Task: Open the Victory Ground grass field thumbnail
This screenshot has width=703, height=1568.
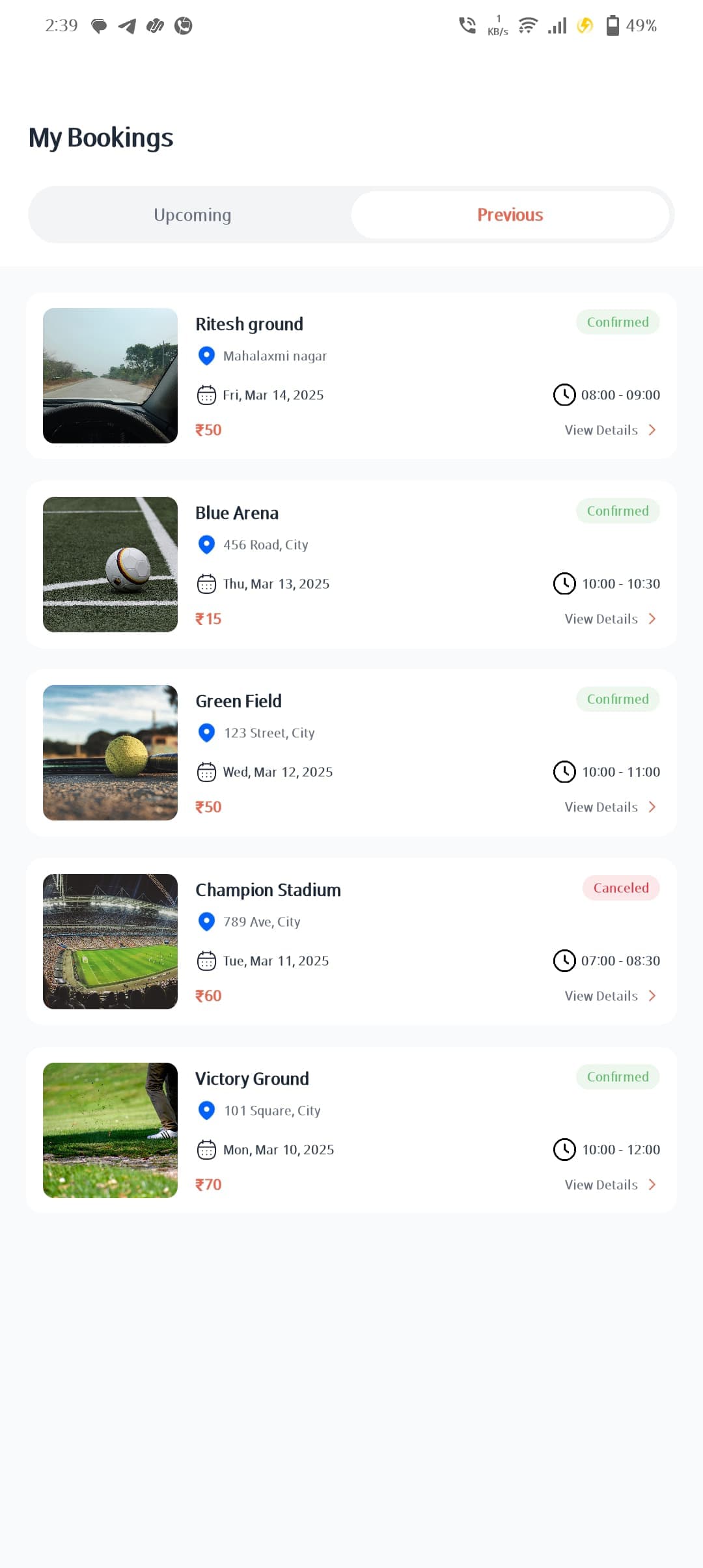Action: (x=110, y=1130)
